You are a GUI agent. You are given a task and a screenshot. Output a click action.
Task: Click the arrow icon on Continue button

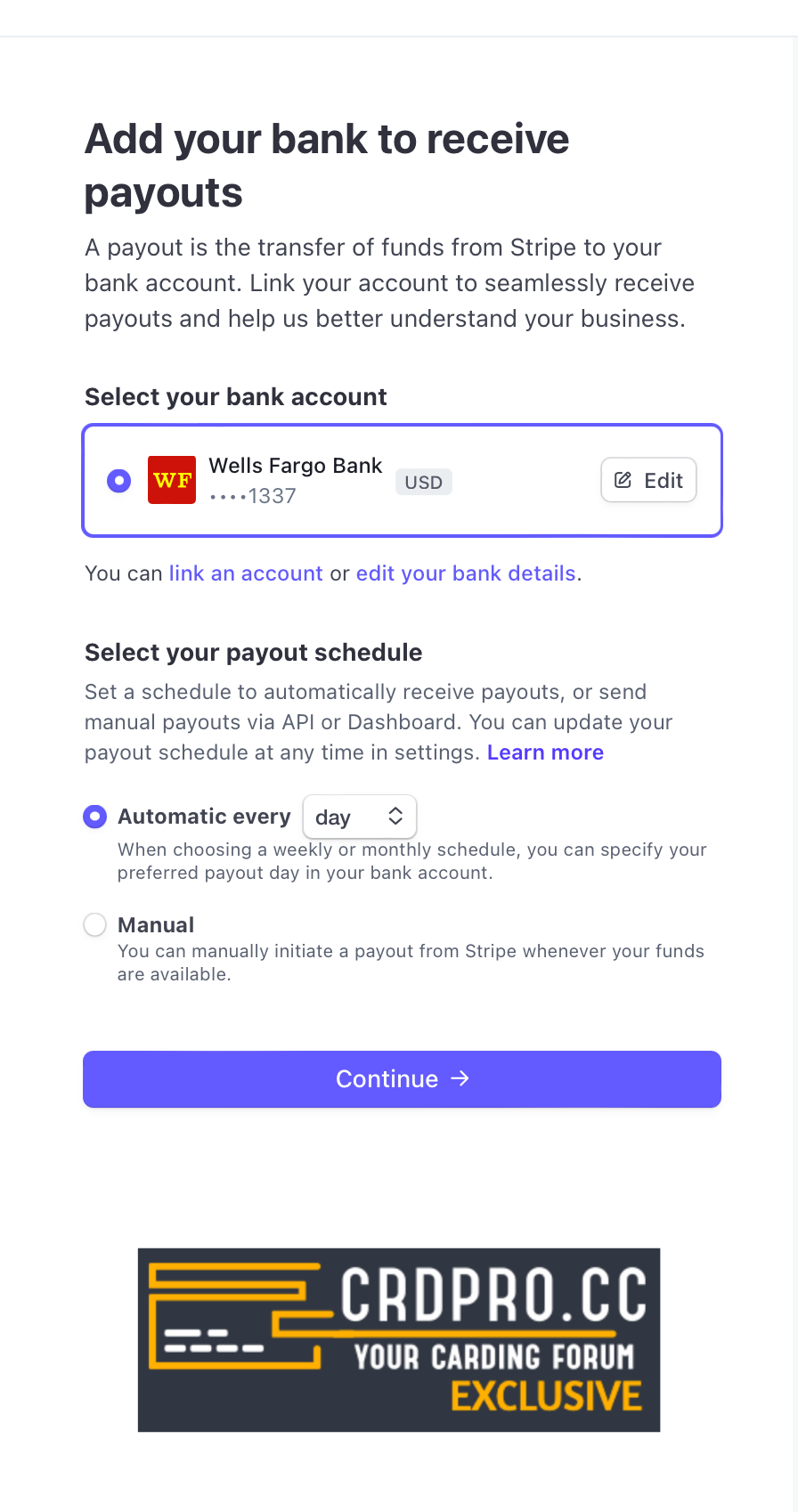pos(460,1078)
